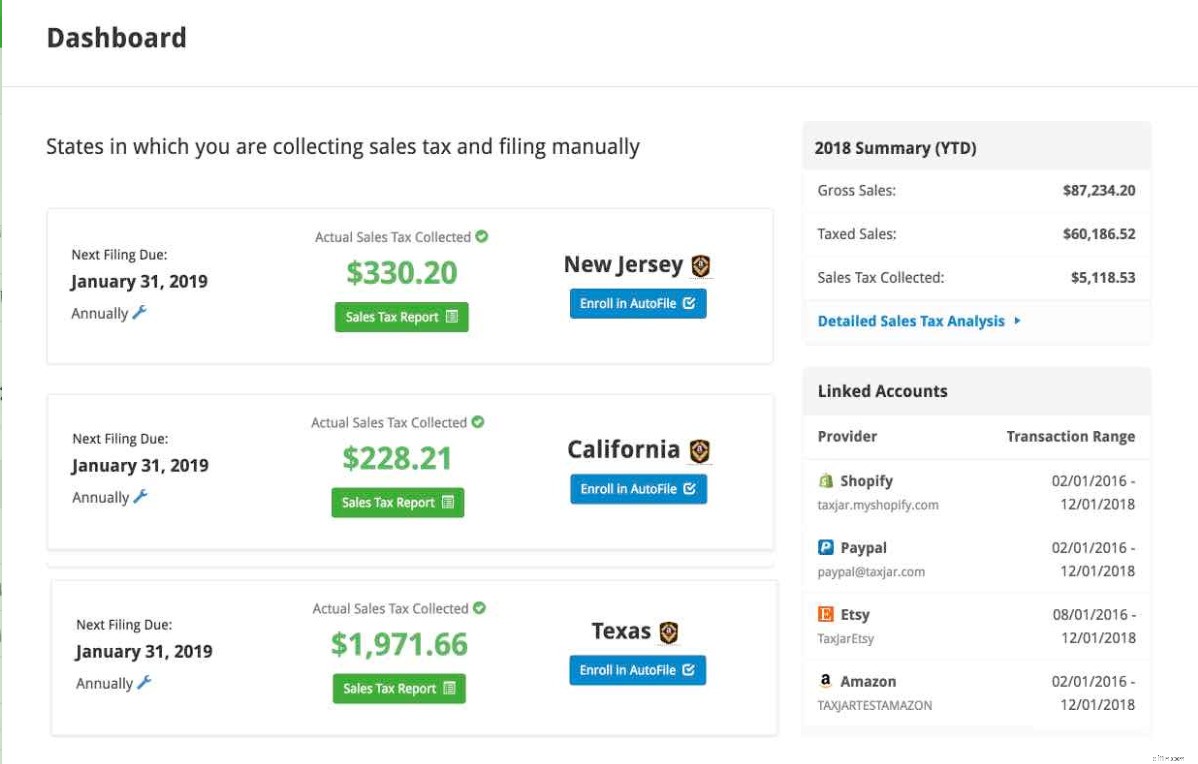
Task: Click the Paypal icon in Linked Accounts
Action: tap(825, 547)
